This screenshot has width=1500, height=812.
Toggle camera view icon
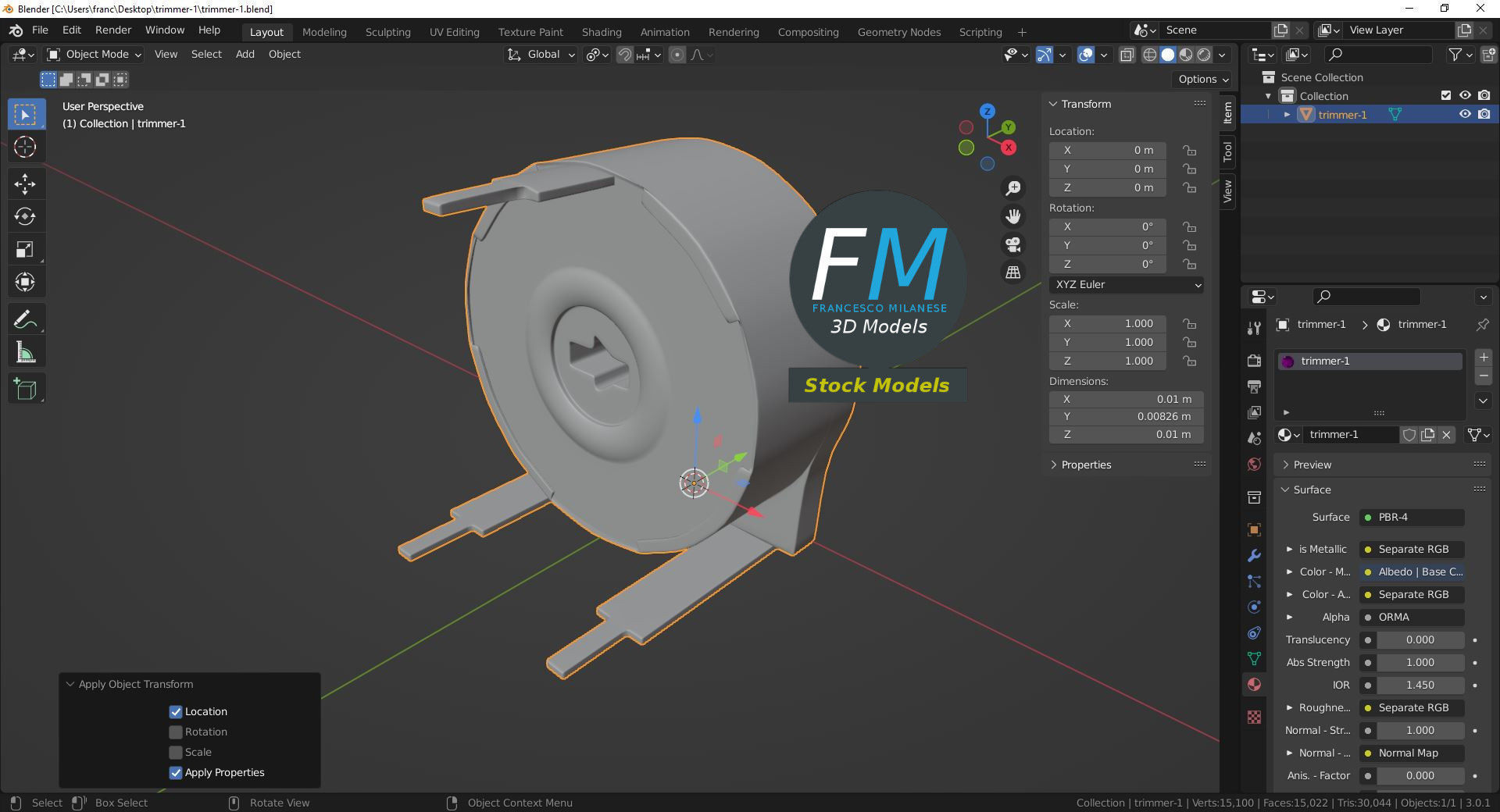1013,244
